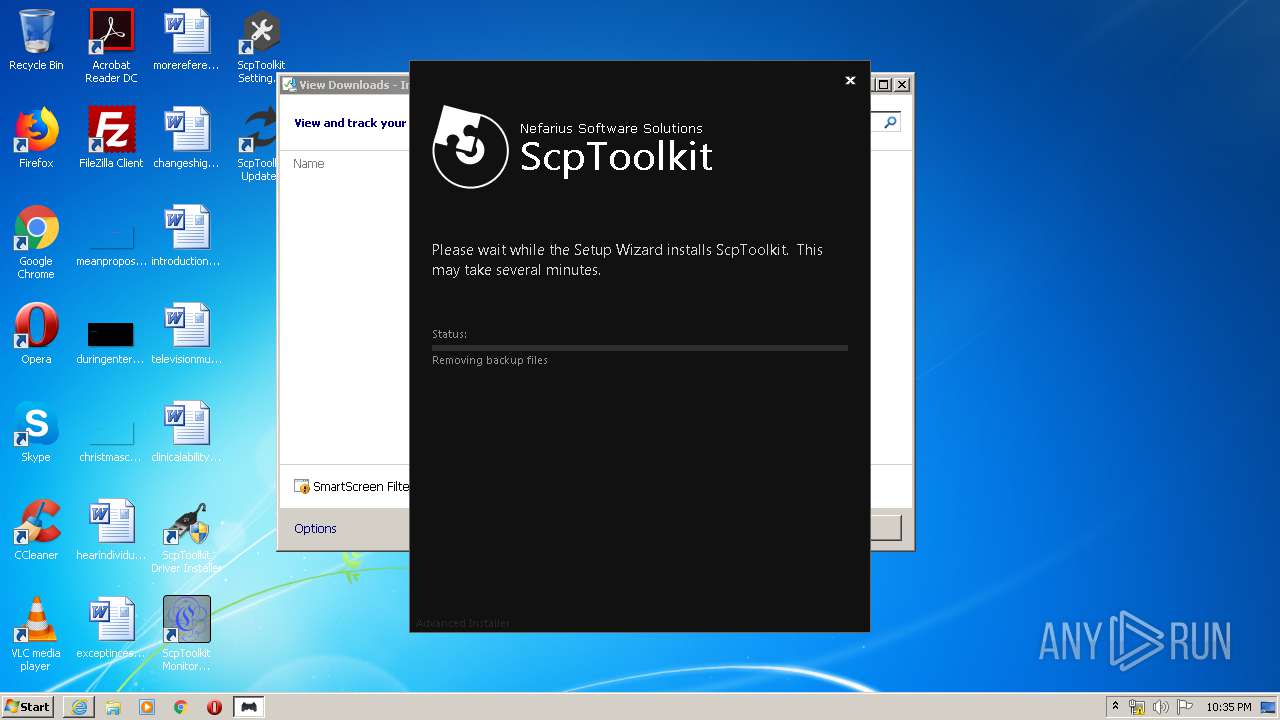Open Action Center flag tray icon
This screenshot has width=1280, height=720.
coord(1185,707)
